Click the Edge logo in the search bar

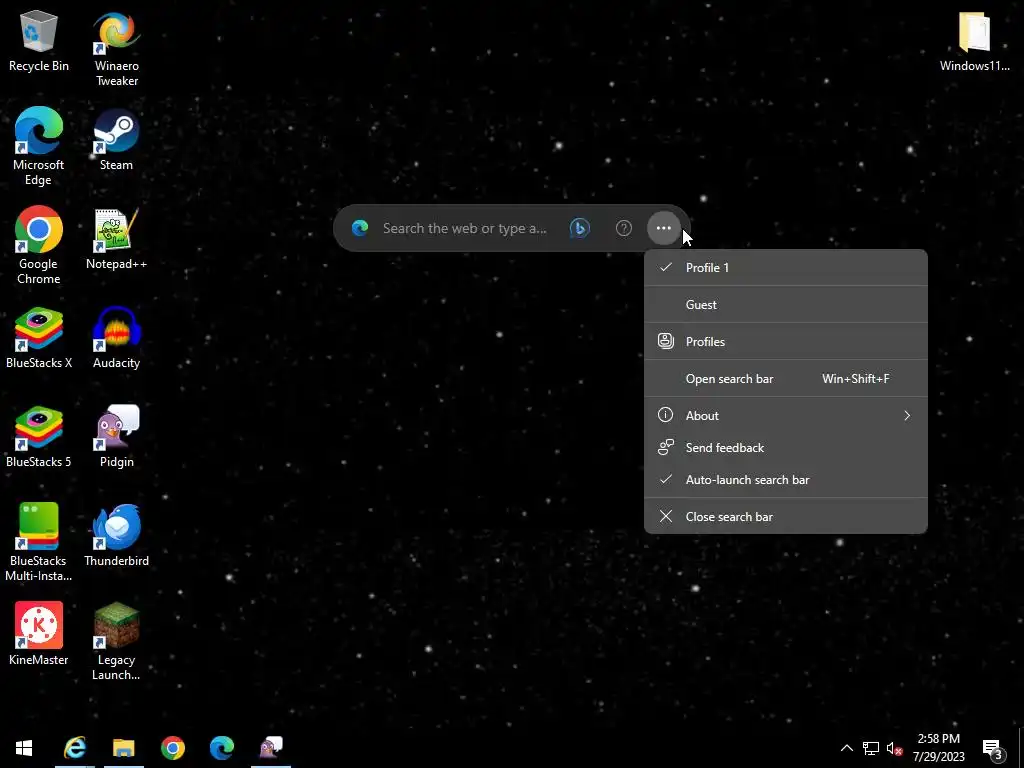coord(360,228)
